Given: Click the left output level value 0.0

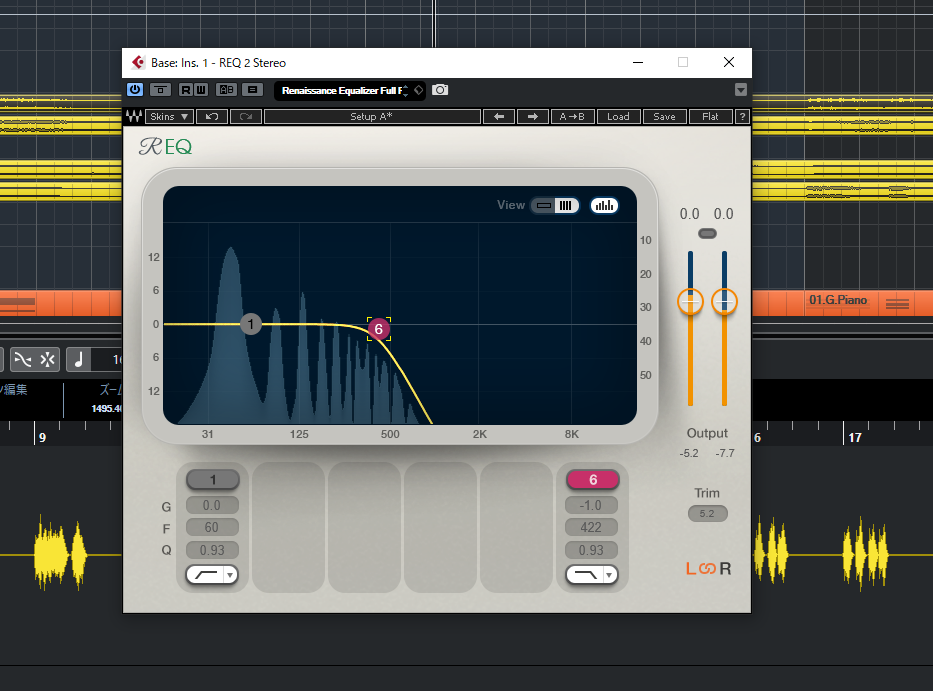Looking at the screenshot, I should [690, 214].
